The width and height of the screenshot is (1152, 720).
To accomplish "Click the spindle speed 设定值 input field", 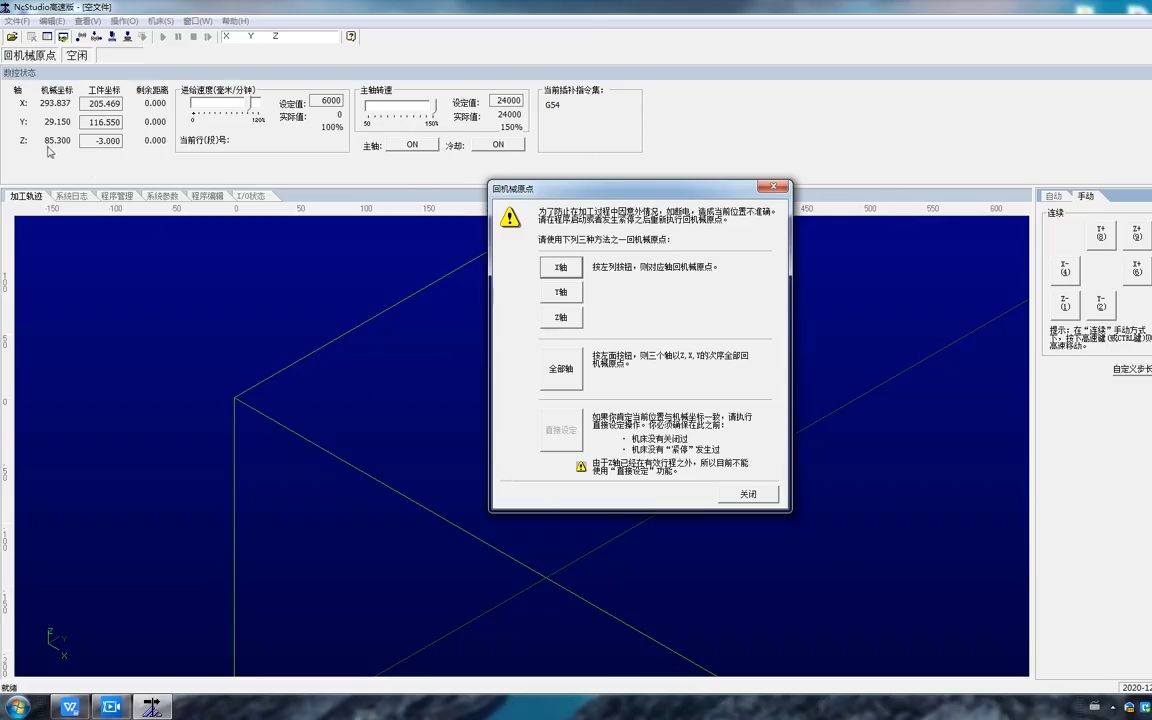I will point(507,100).
